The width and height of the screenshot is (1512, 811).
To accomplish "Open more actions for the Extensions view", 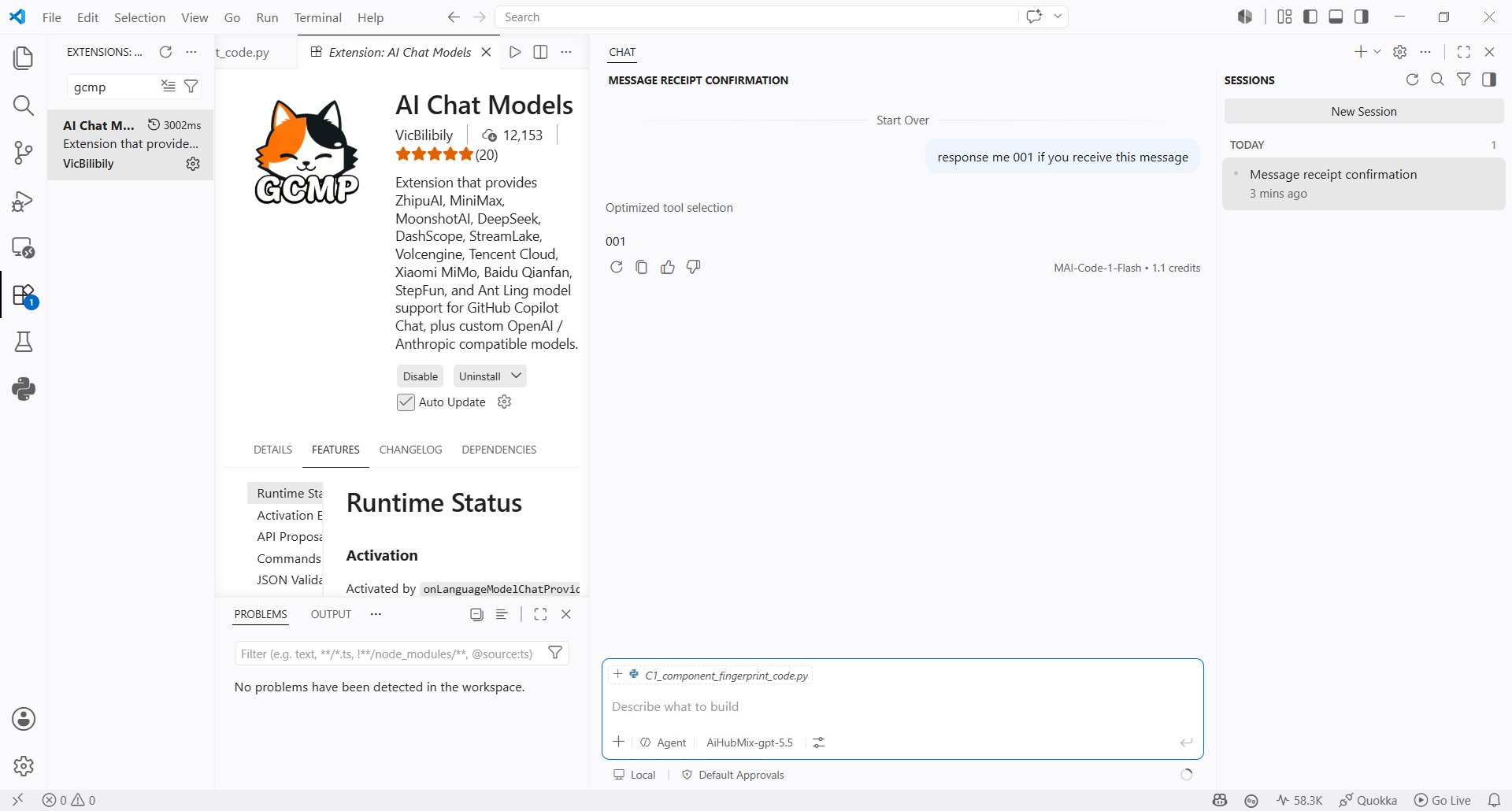I will [191, 52].
